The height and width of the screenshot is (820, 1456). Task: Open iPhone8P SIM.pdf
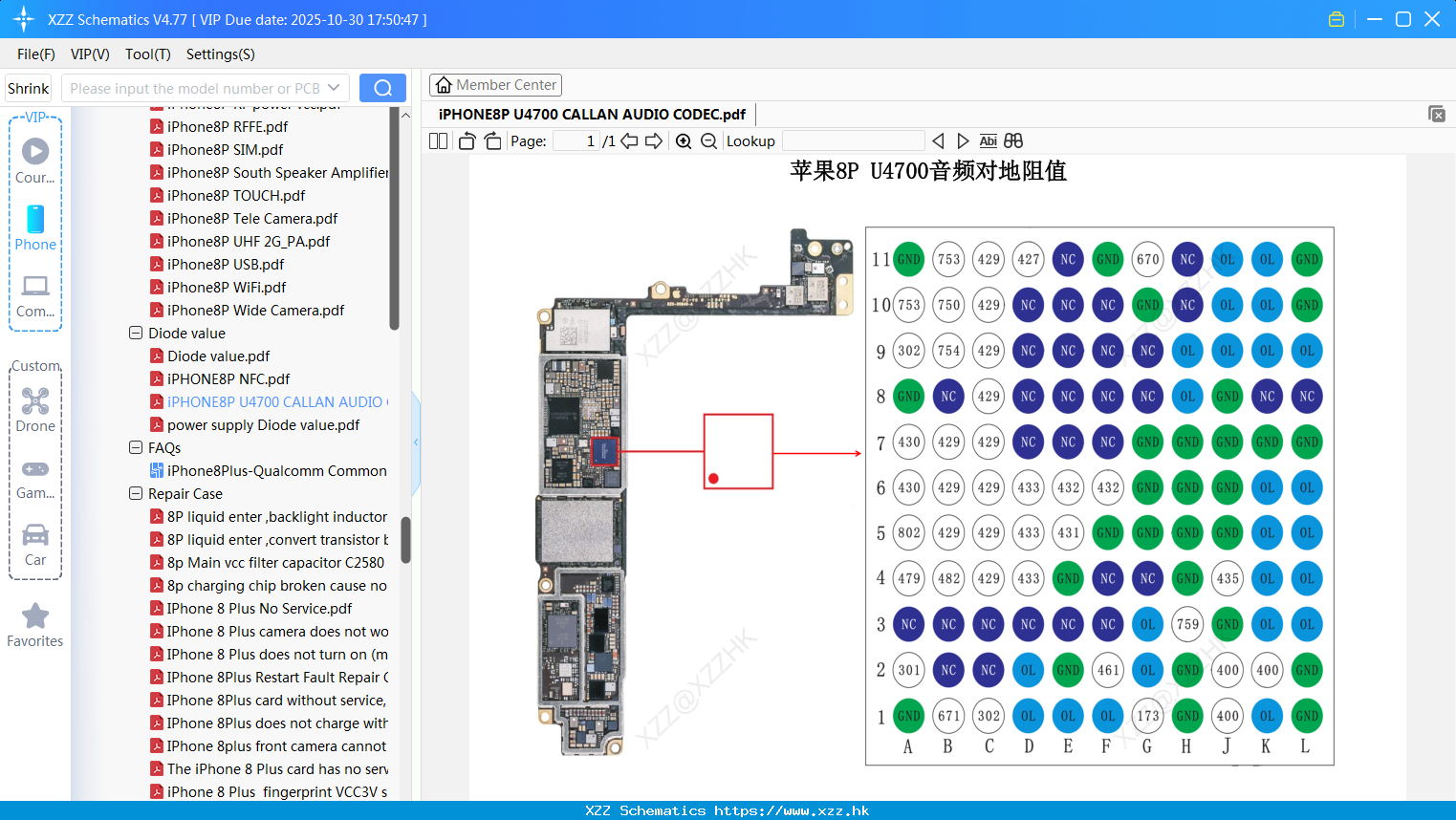pos(225,149)
